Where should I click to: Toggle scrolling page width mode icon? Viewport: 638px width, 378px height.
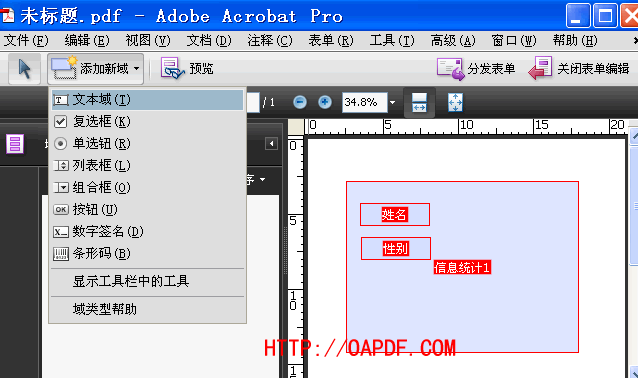[419, 102]
